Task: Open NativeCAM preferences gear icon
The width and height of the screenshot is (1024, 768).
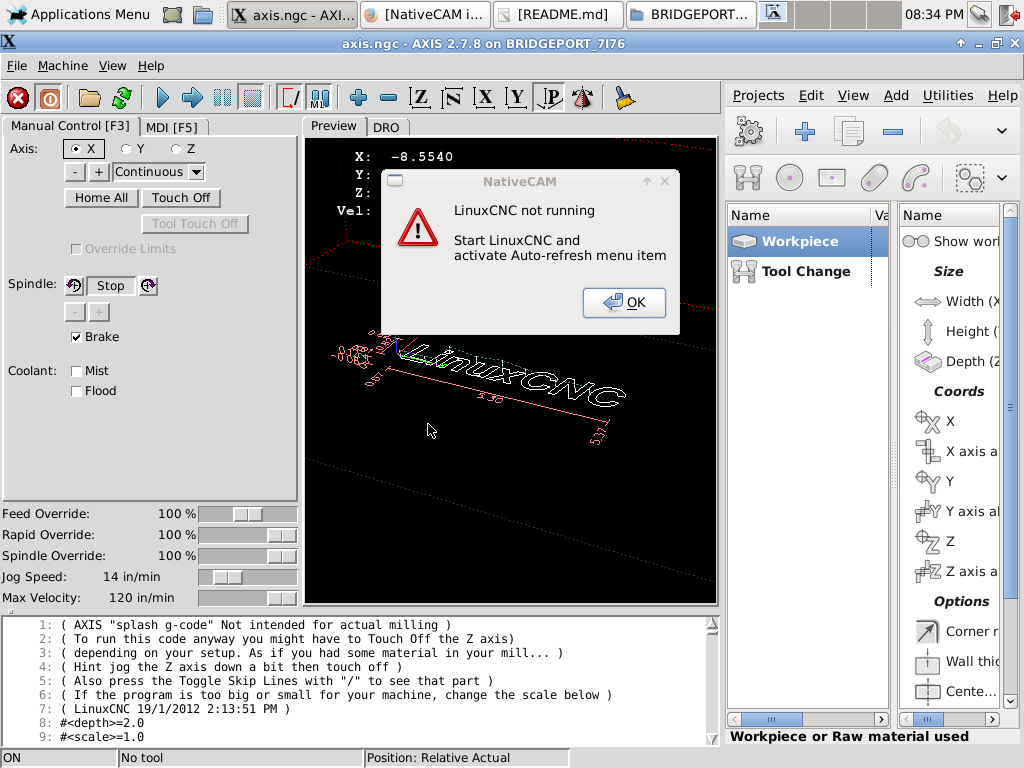Action: 748,131
